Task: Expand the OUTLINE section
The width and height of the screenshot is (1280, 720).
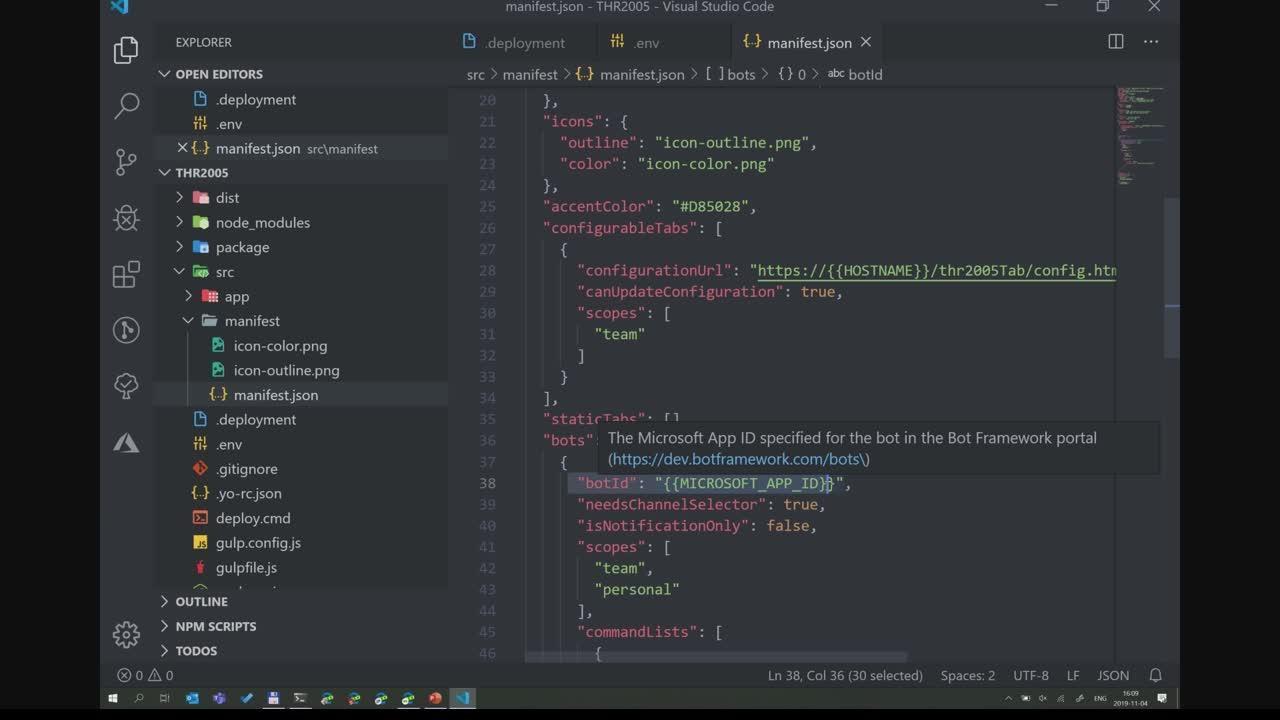Action: point(201,601)
